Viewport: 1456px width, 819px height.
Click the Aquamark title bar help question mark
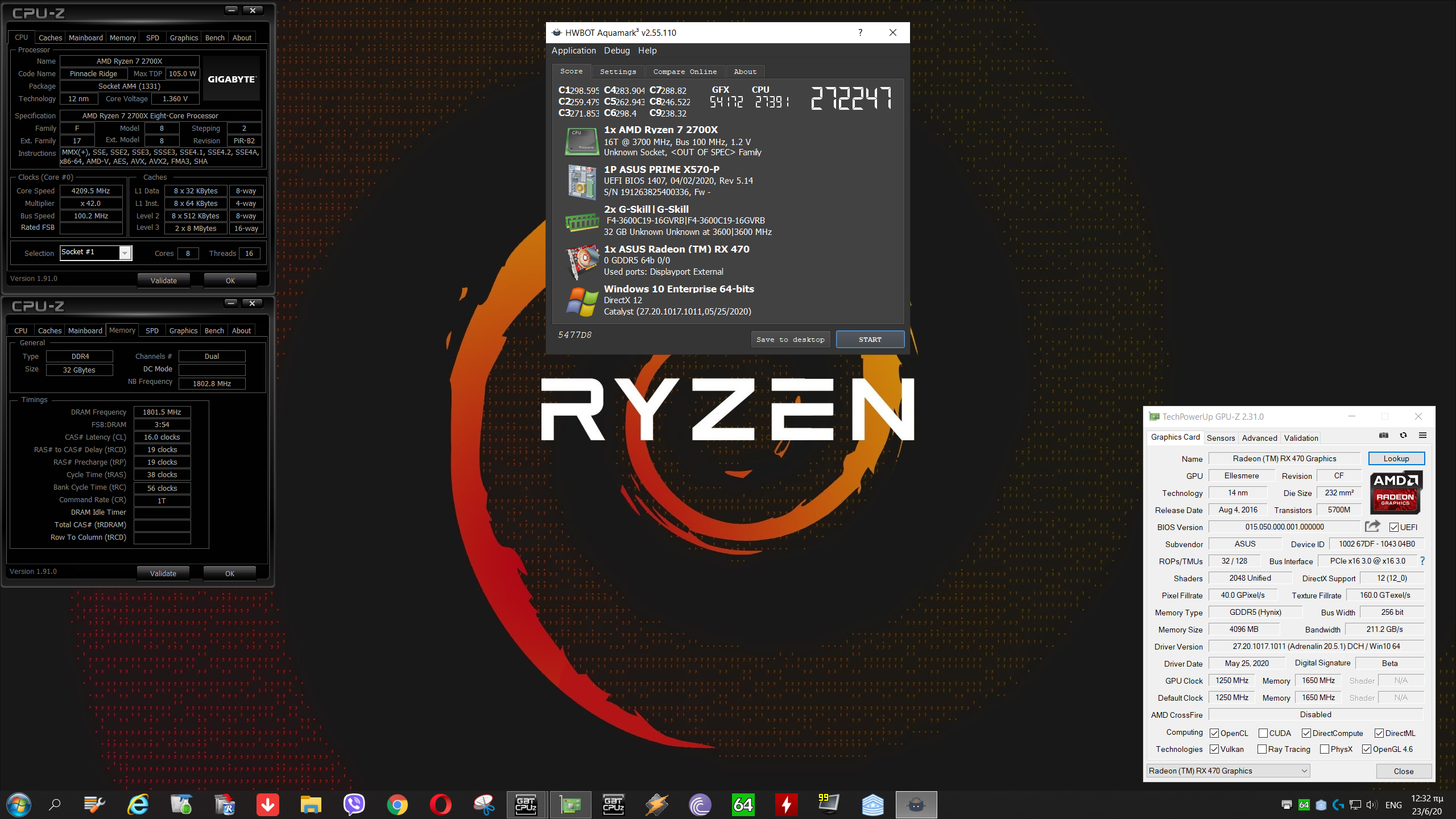(x=860, y=32)
